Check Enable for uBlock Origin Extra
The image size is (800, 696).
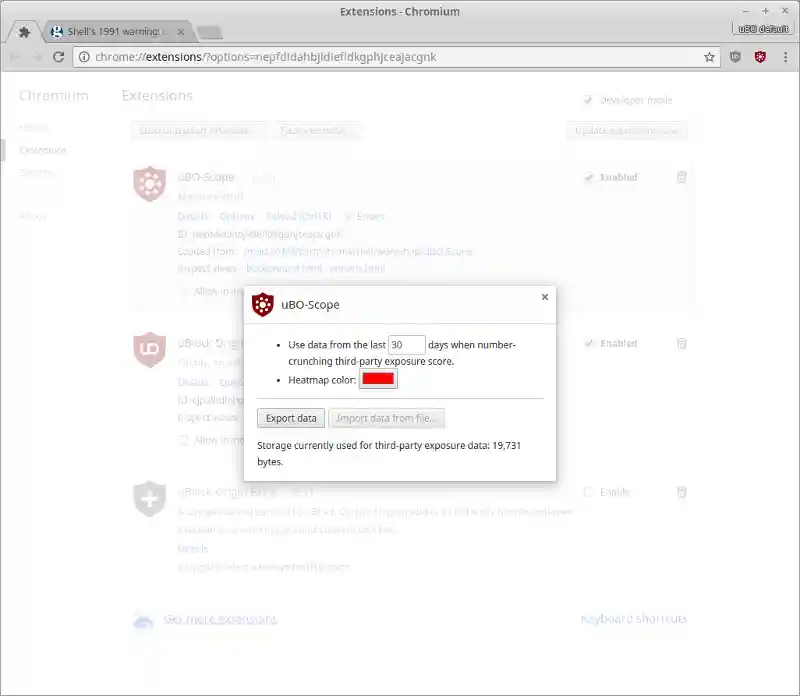pyautogui.click(x=588, y=492)
